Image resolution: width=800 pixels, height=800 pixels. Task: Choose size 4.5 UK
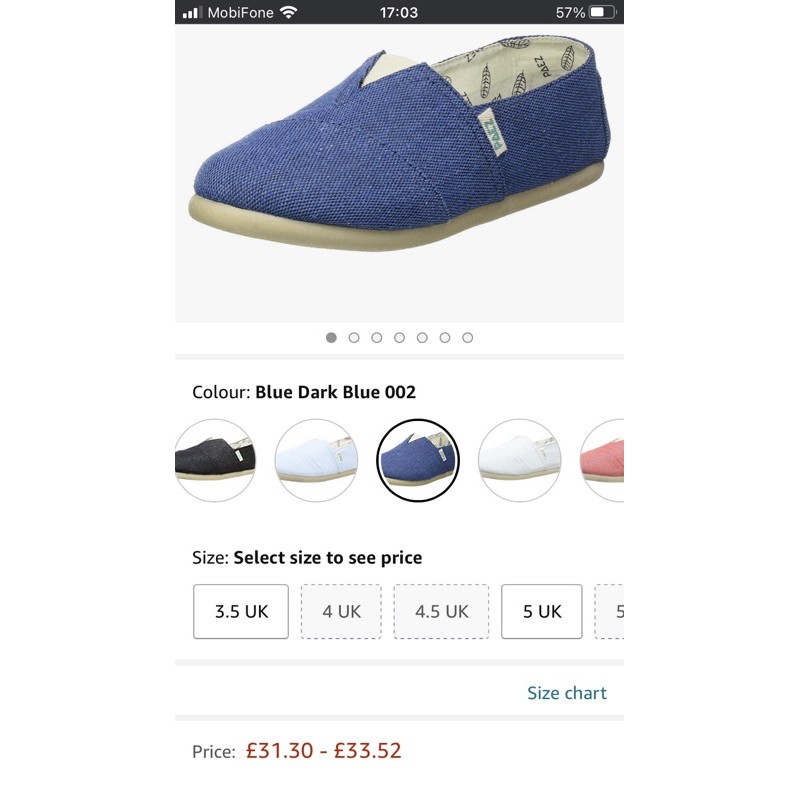pyautogui.click(x=441, y=611)
